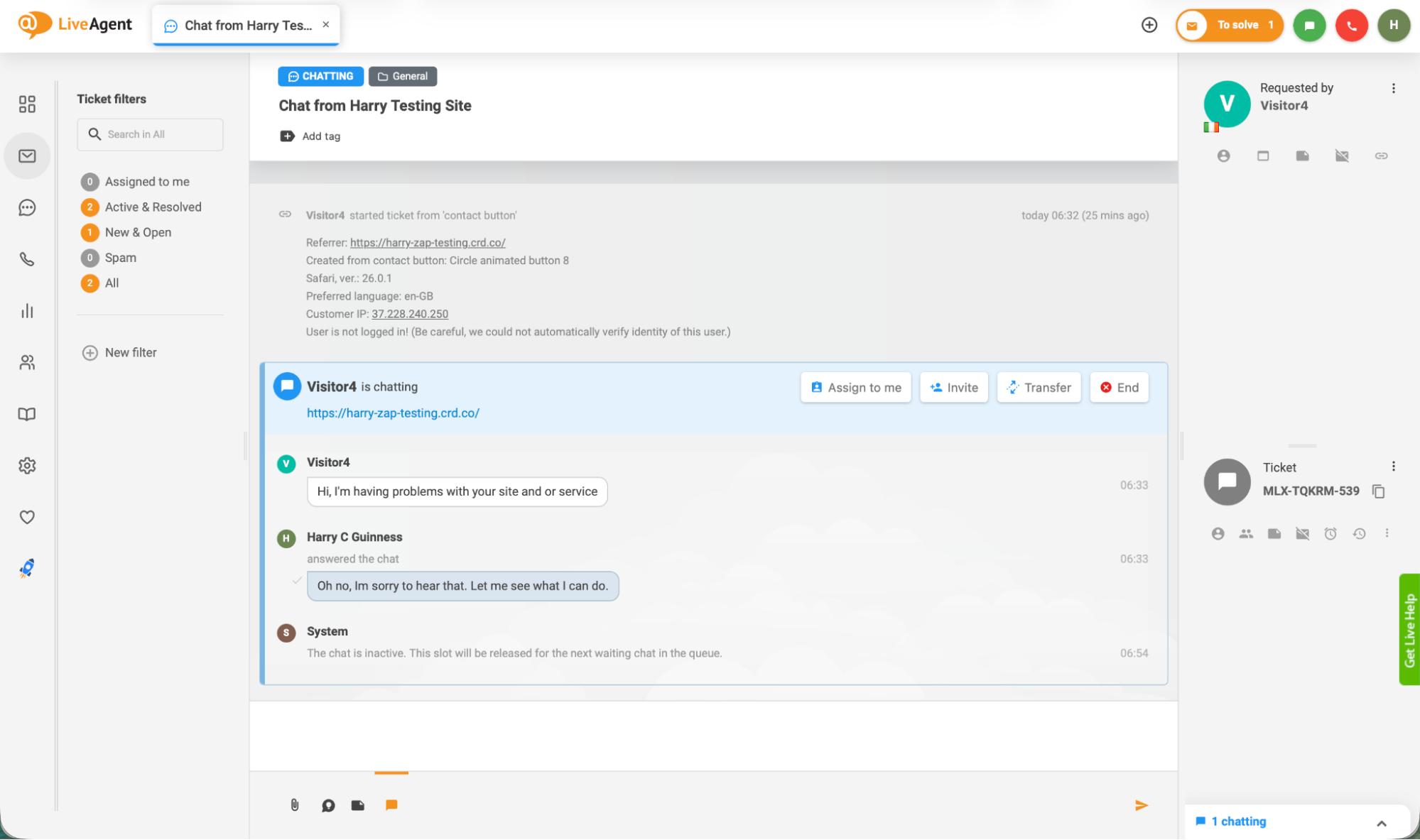Filter tickets by New & Open

tap(138, 232)
